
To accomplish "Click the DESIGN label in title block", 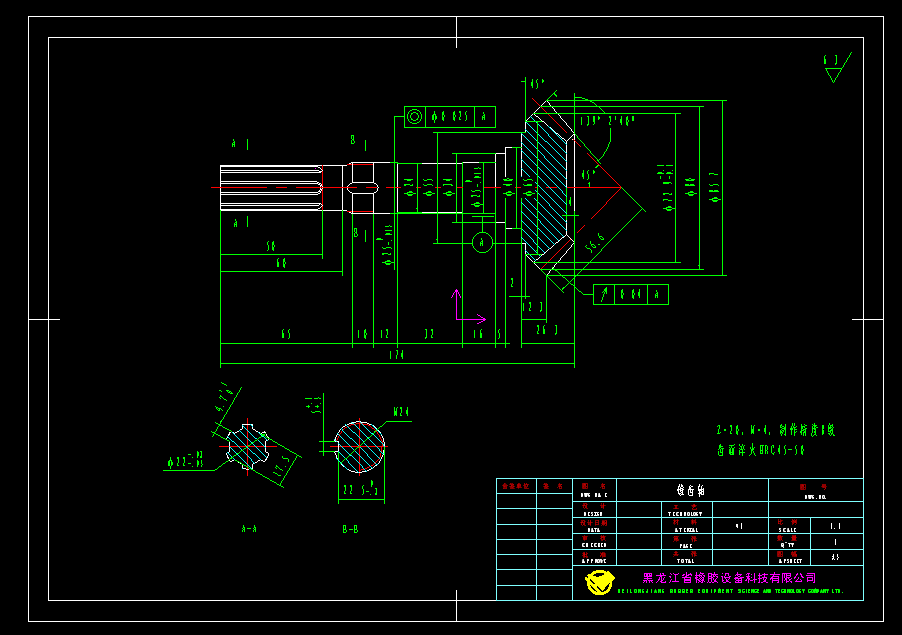I will coord(593,514).
